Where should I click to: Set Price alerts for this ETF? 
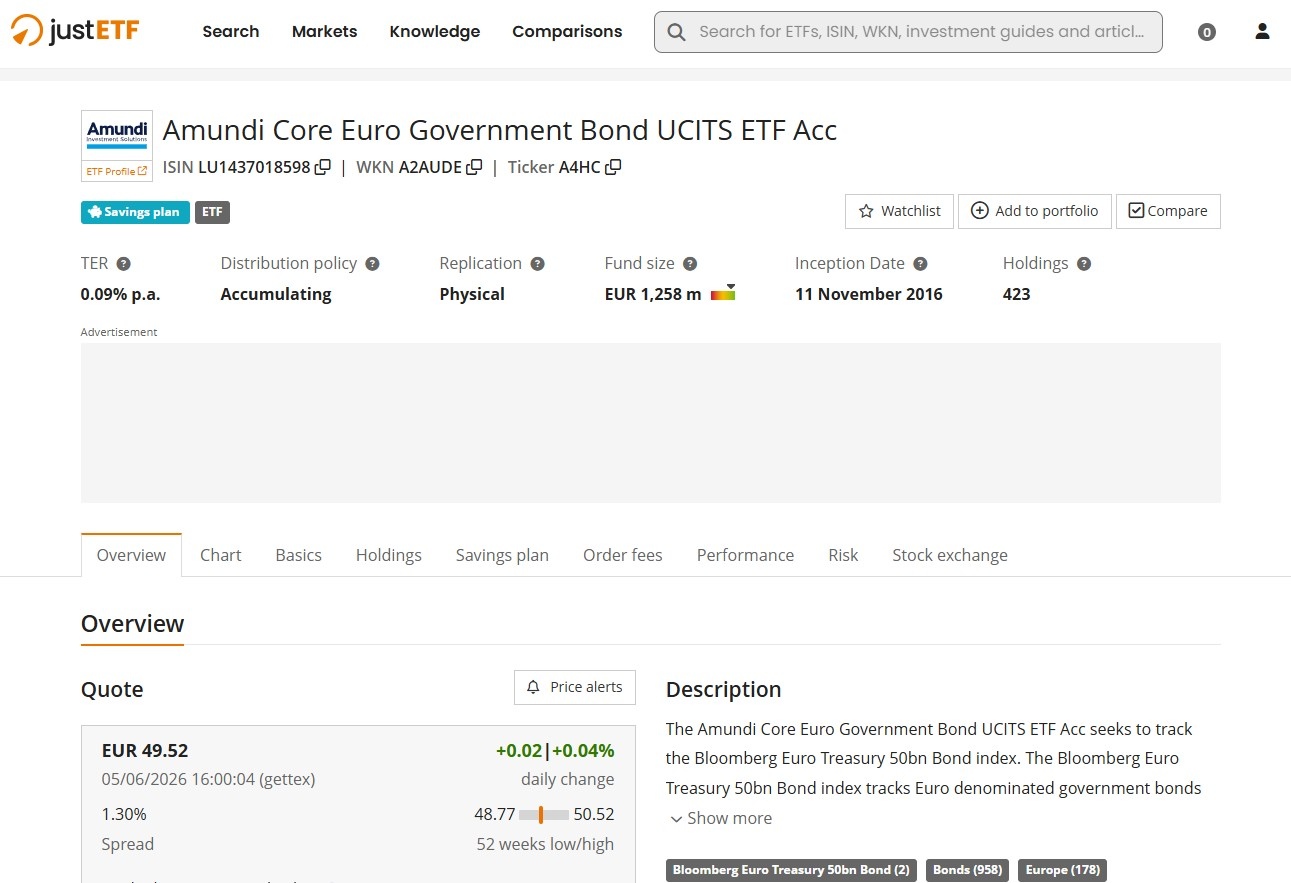575,687
